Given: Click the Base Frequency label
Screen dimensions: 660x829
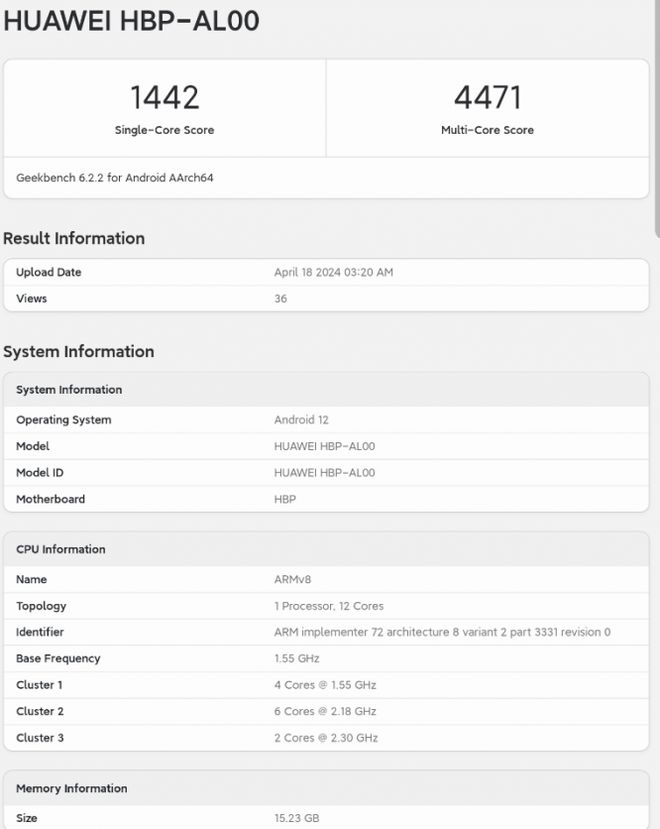Looking at the screenshot, I should (58, 659).
